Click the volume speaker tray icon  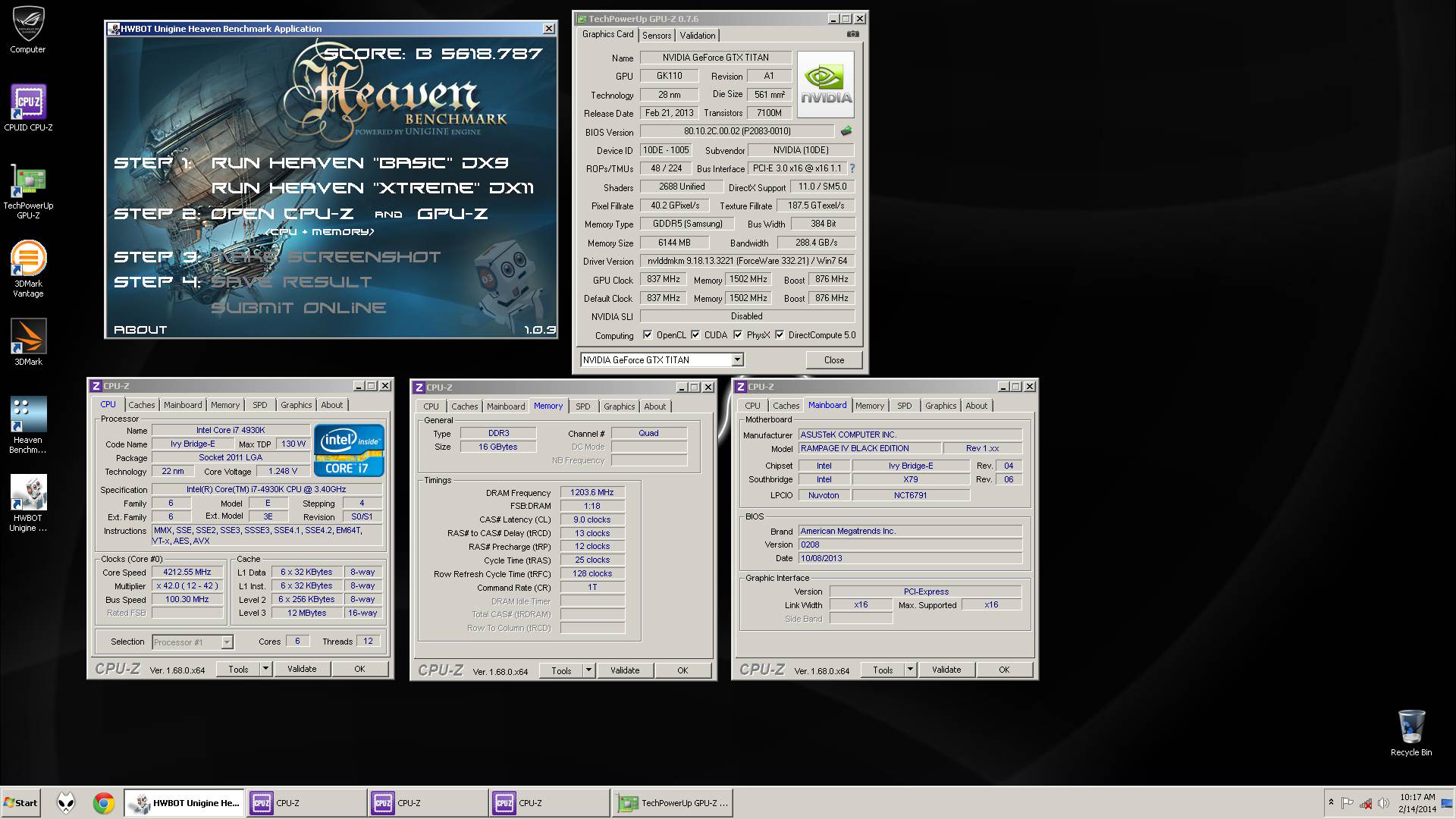point(1383,803)
